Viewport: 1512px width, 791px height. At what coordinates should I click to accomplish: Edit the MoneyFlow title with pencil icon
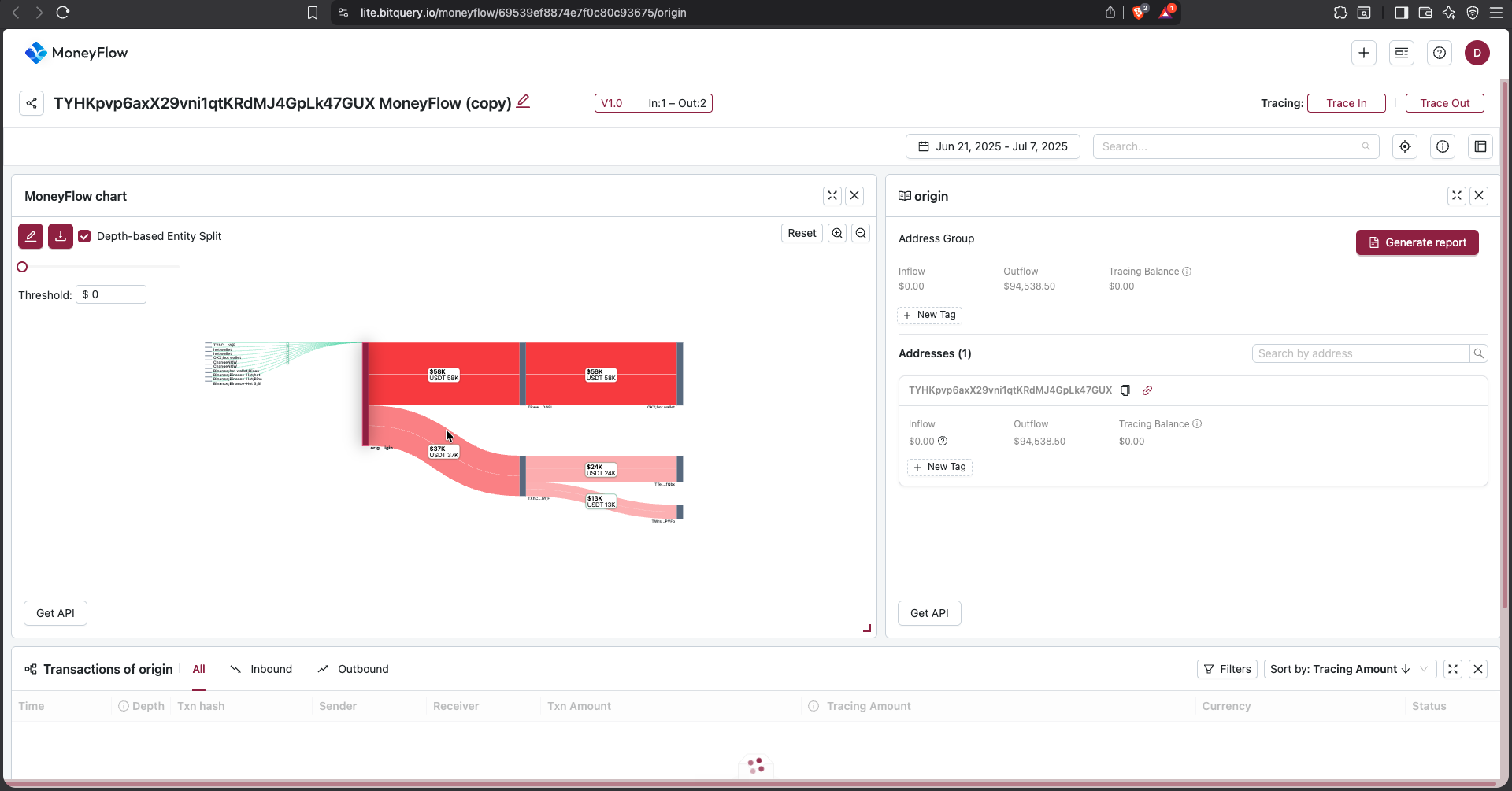pyautogui.click(x=523, y=102)
